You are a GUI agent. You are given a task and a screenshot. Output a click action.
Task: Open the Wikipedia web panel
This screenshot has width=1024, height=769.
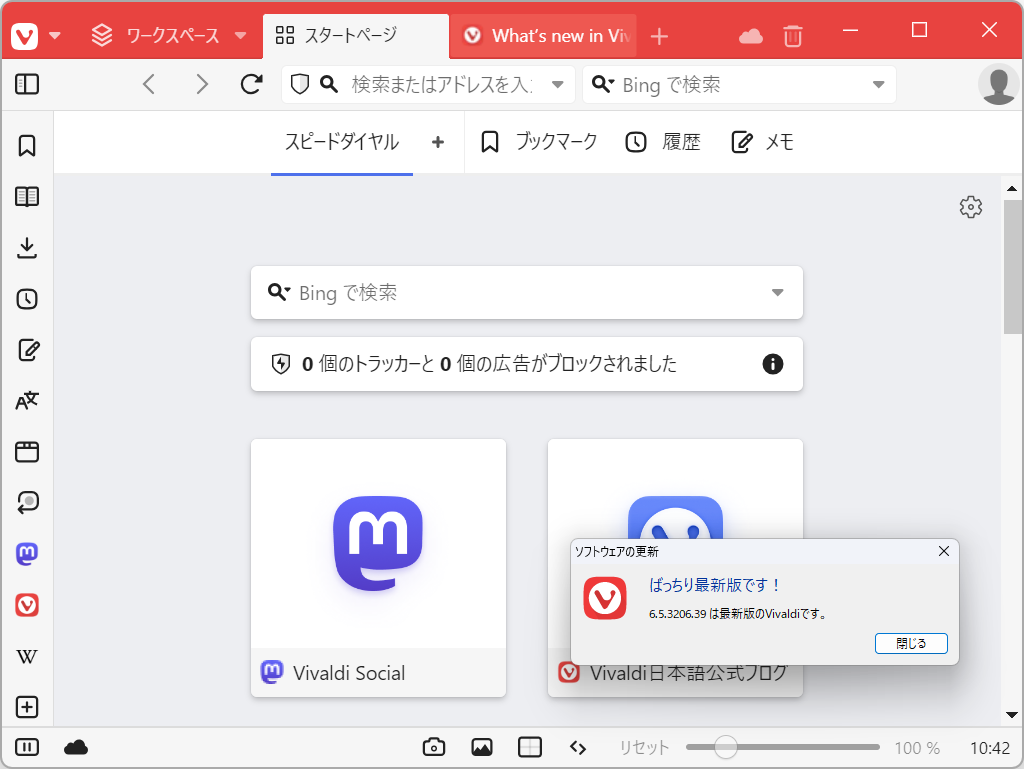(x=27, y=656)
